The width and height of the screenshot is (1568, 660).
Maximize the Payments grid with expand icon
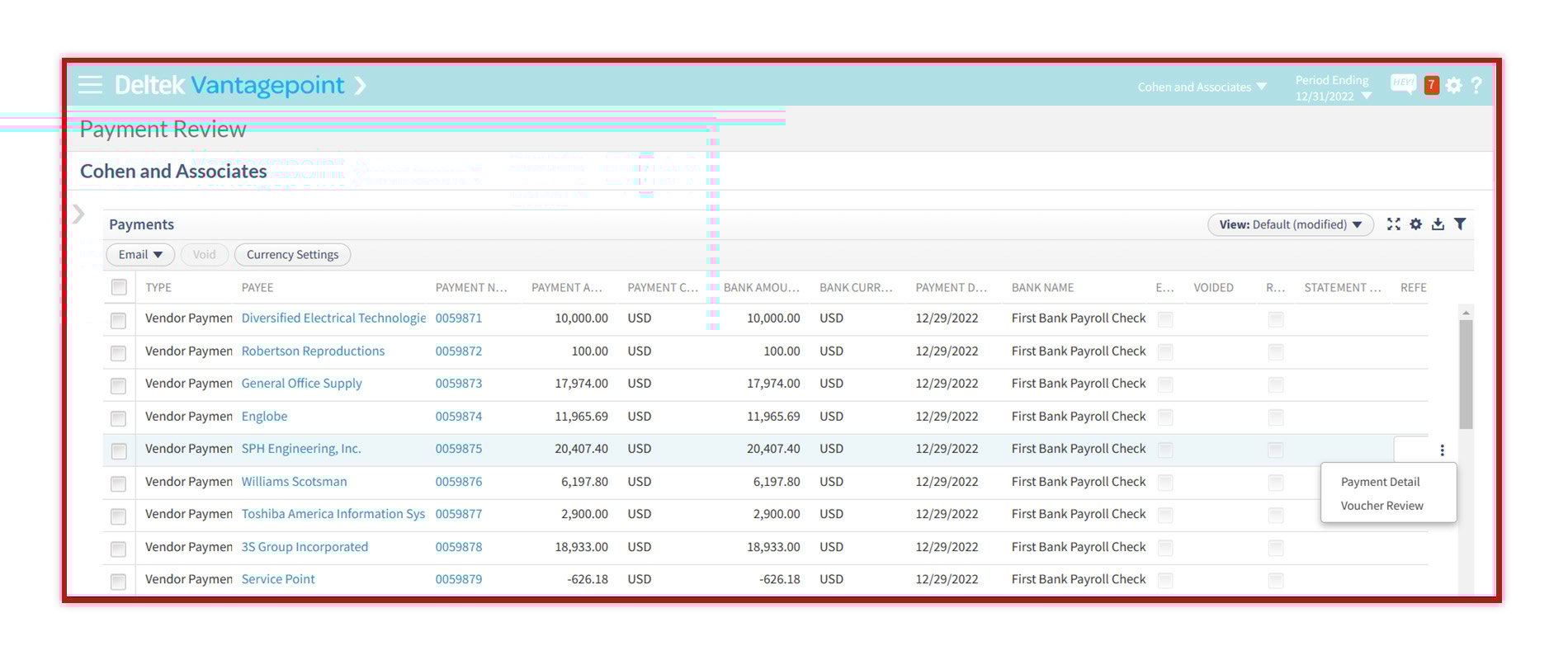point(1394,224)
